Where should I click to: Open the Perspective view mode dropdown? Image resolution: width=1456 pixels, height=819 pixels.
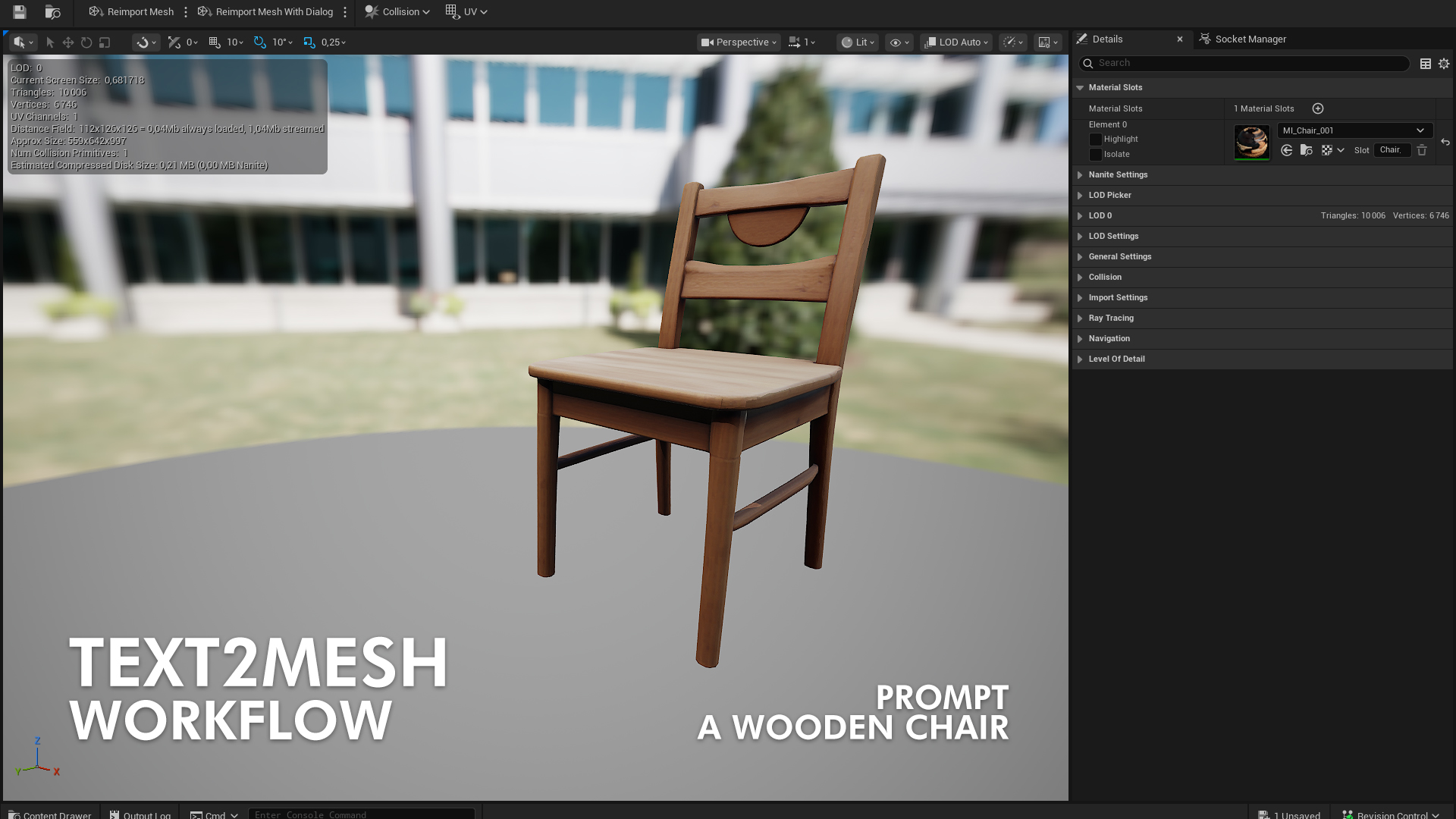pyautogui.click(x=739, y=42)
